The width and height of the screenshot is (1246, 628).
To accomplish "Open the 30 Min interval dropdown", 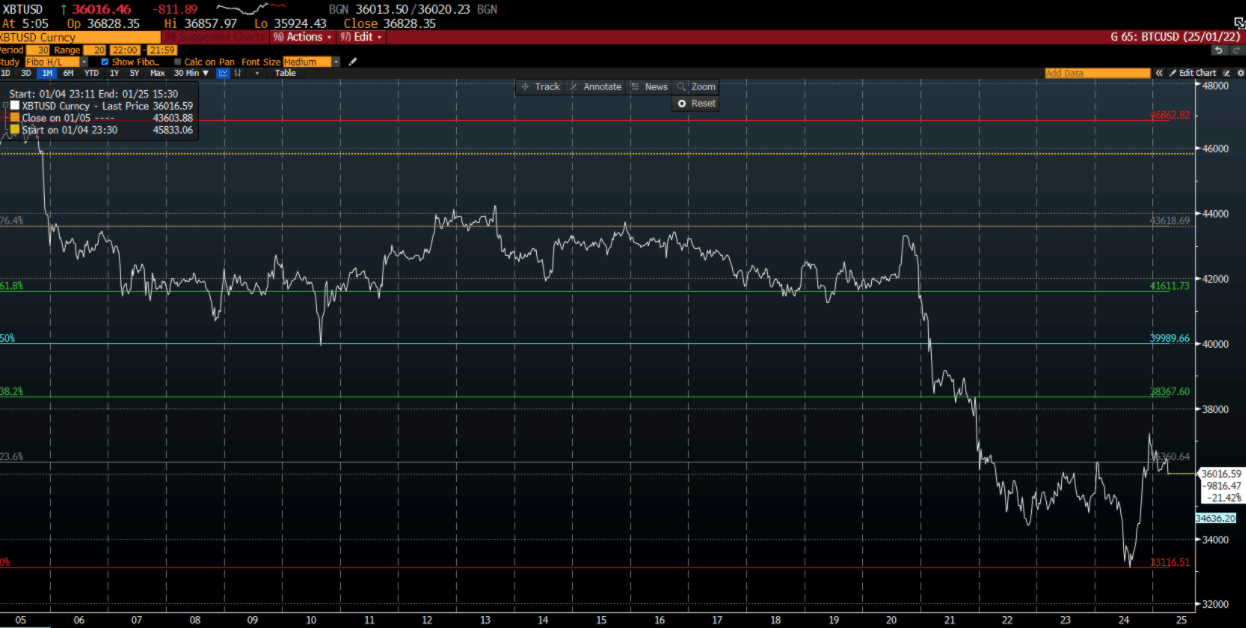I will click(x=190, y=73).
